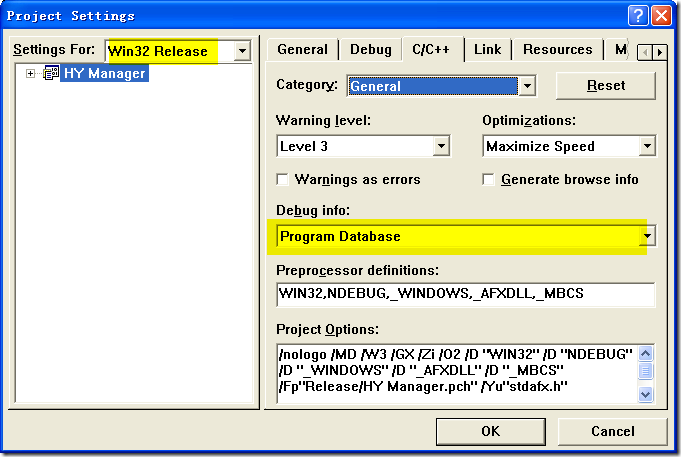
Task: Expand the HY Manager tree node
Action: coord(30,73)
